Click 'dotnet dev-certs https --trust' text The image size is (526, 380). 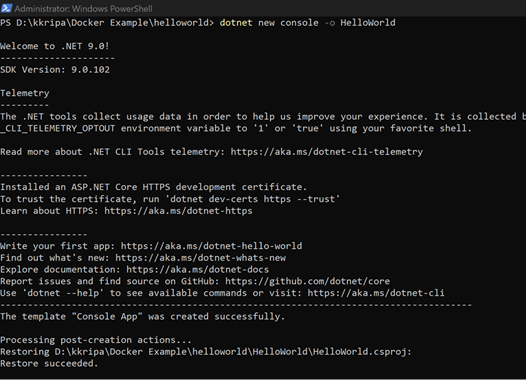coord(253,199)
